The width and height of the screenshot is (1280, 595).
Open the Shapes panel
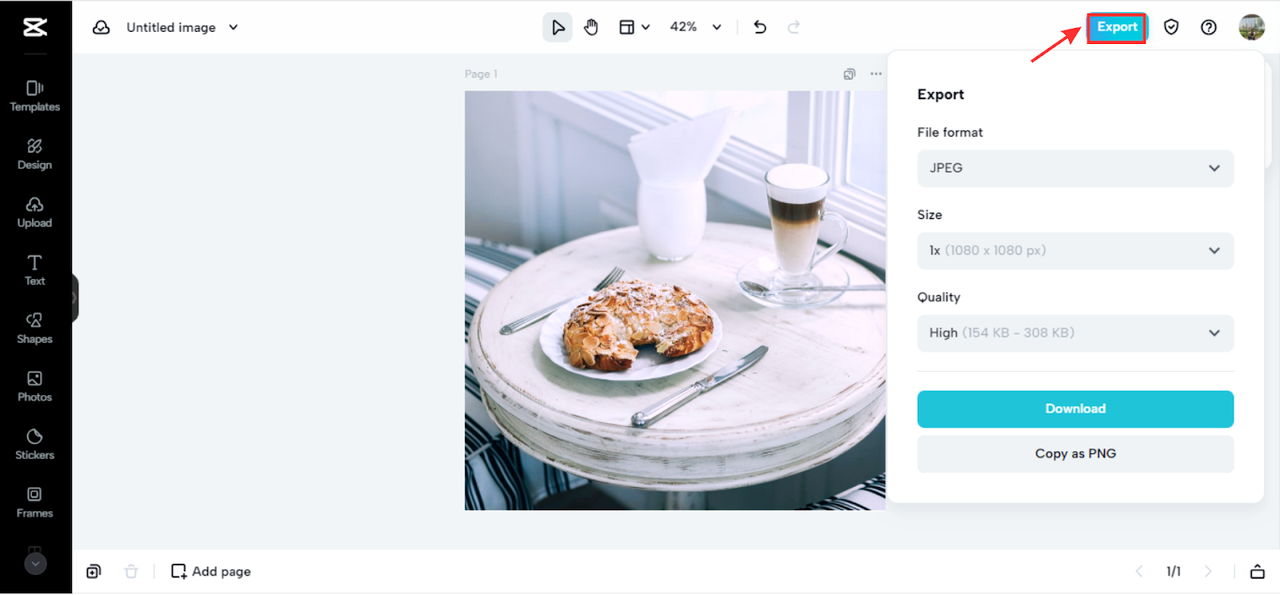tap(35, 328)
